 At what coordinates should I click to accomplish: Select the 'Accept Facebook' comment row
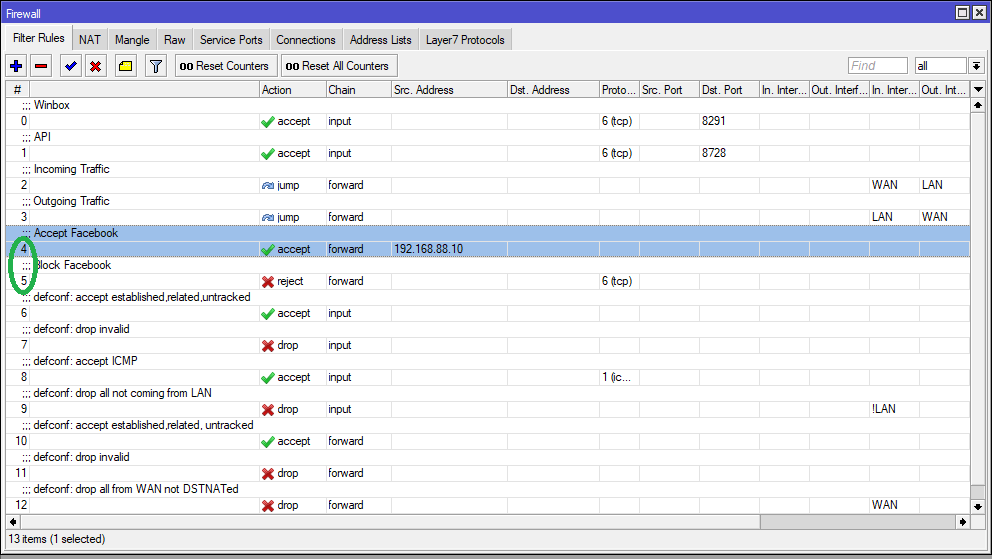point(487,233)
